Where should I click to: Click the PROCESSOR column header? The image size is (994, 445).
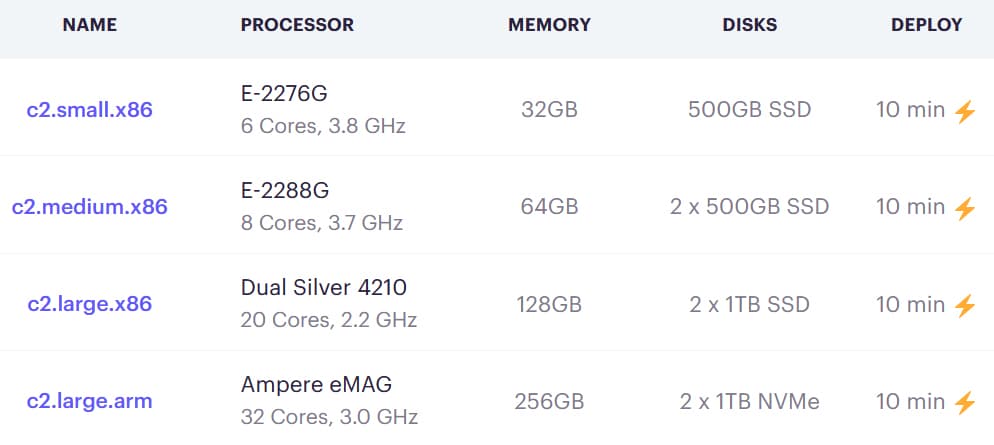[x=297, y=25]
